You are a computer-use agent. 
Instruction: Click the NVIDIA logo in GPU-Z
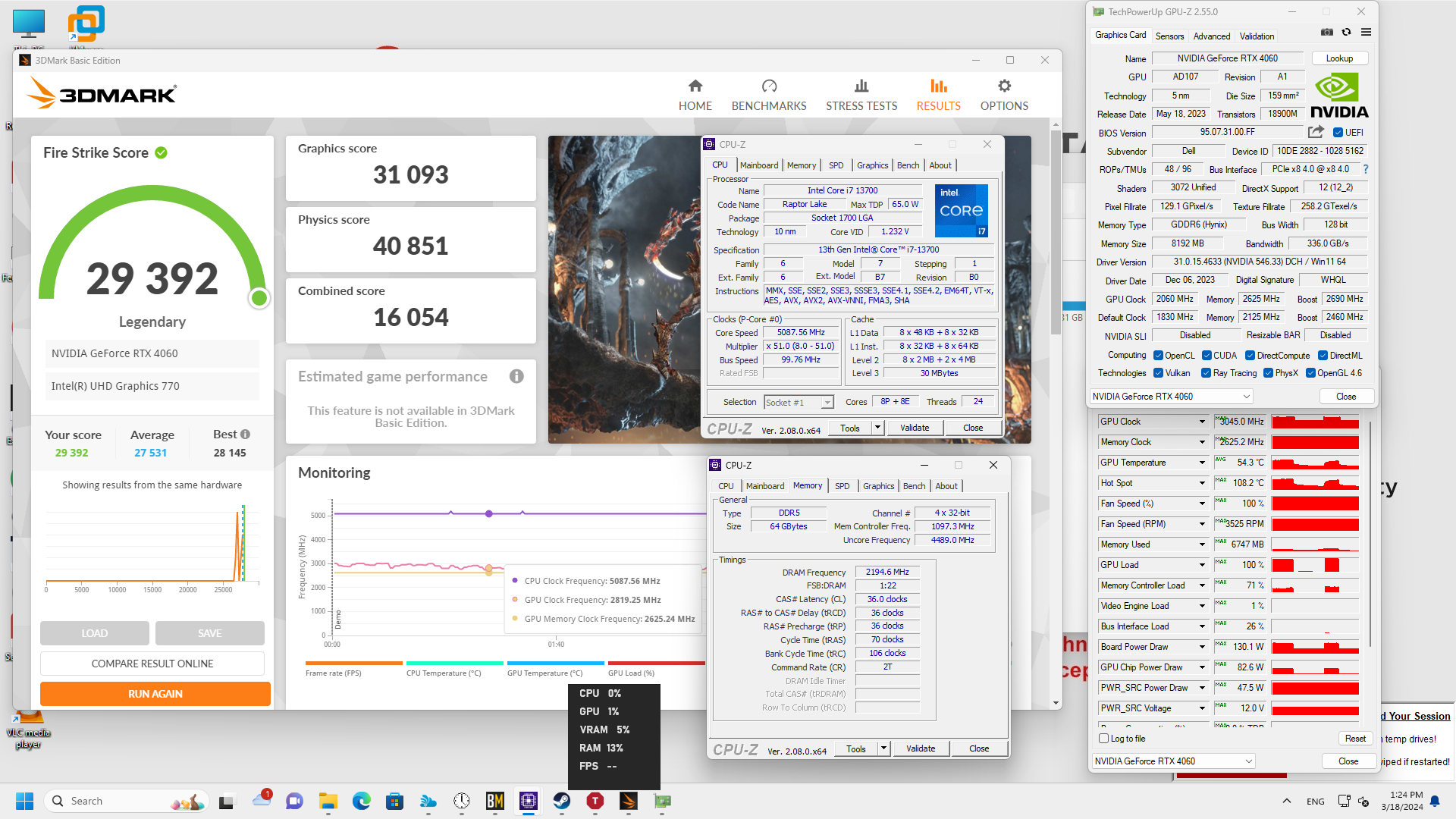pyautogui.click(x=1339, y=96)
